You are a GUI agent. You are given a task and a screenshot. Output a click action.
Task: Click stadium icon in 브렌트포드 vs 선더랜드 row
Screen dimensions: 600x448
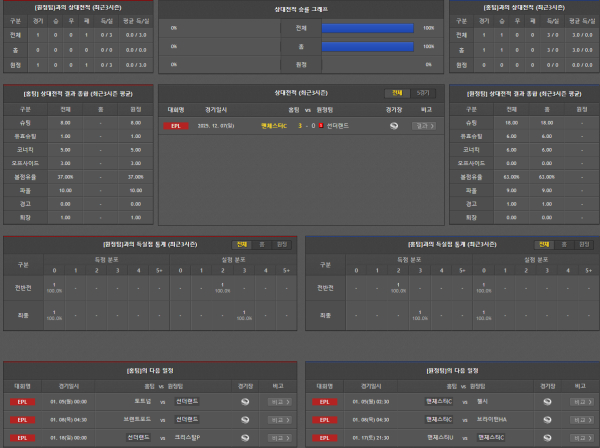245,419
